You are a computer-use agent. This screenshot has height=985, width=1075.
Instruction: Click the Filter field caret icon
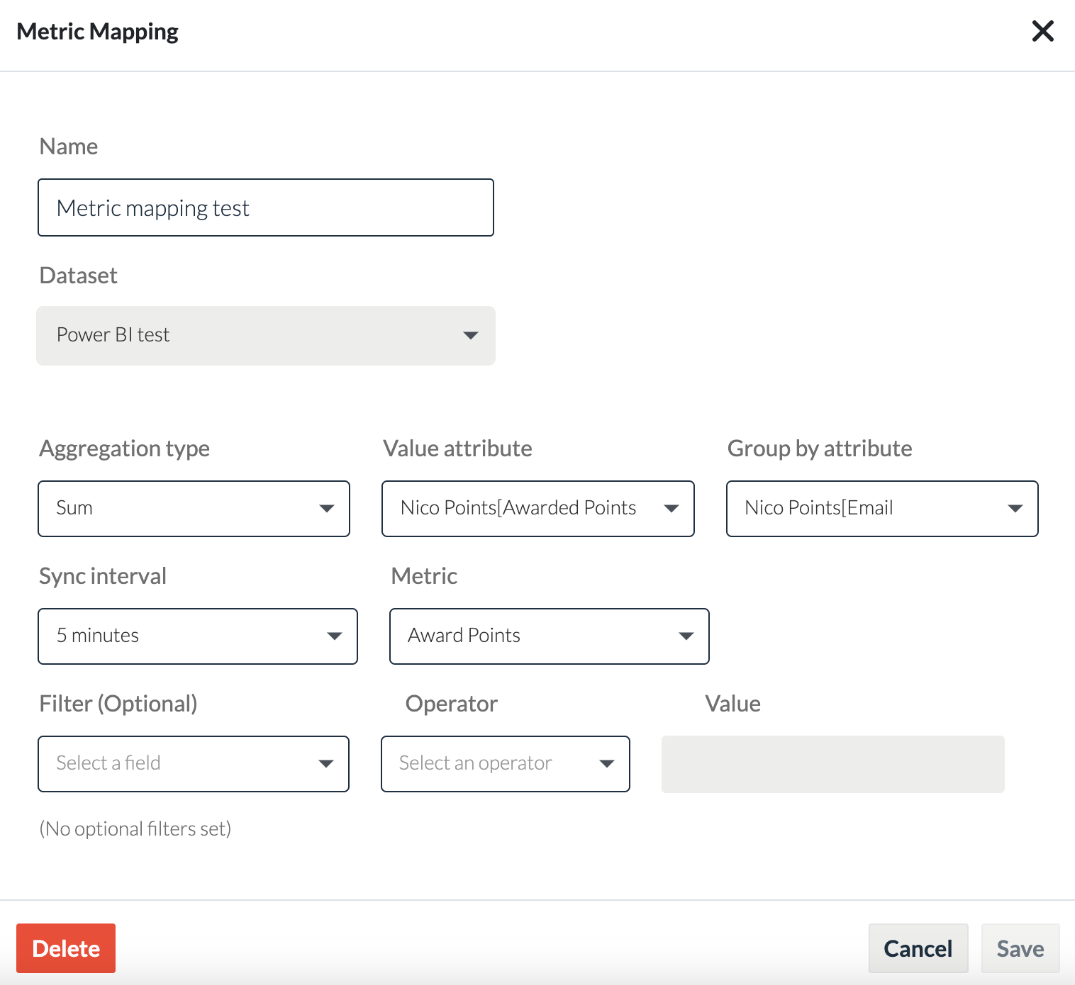tap(326, 764)
